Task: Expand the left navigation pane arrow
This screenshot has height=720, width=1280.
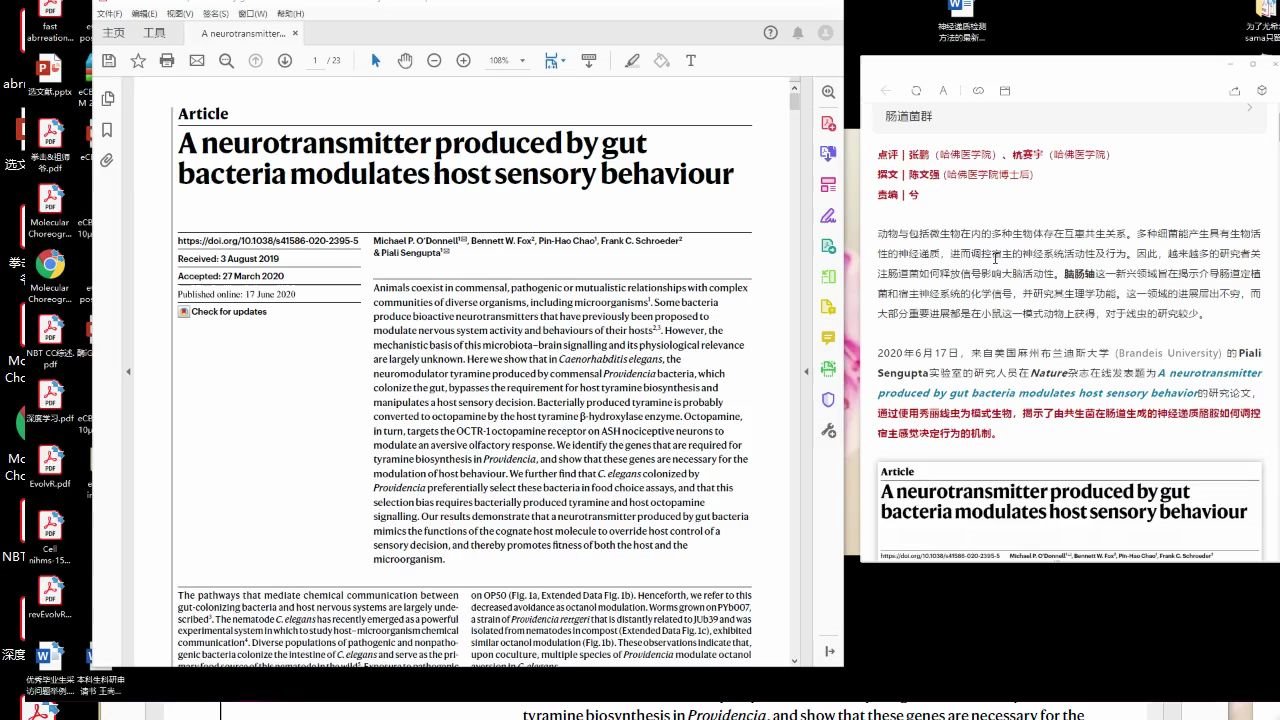Action: tap(128, 372)
